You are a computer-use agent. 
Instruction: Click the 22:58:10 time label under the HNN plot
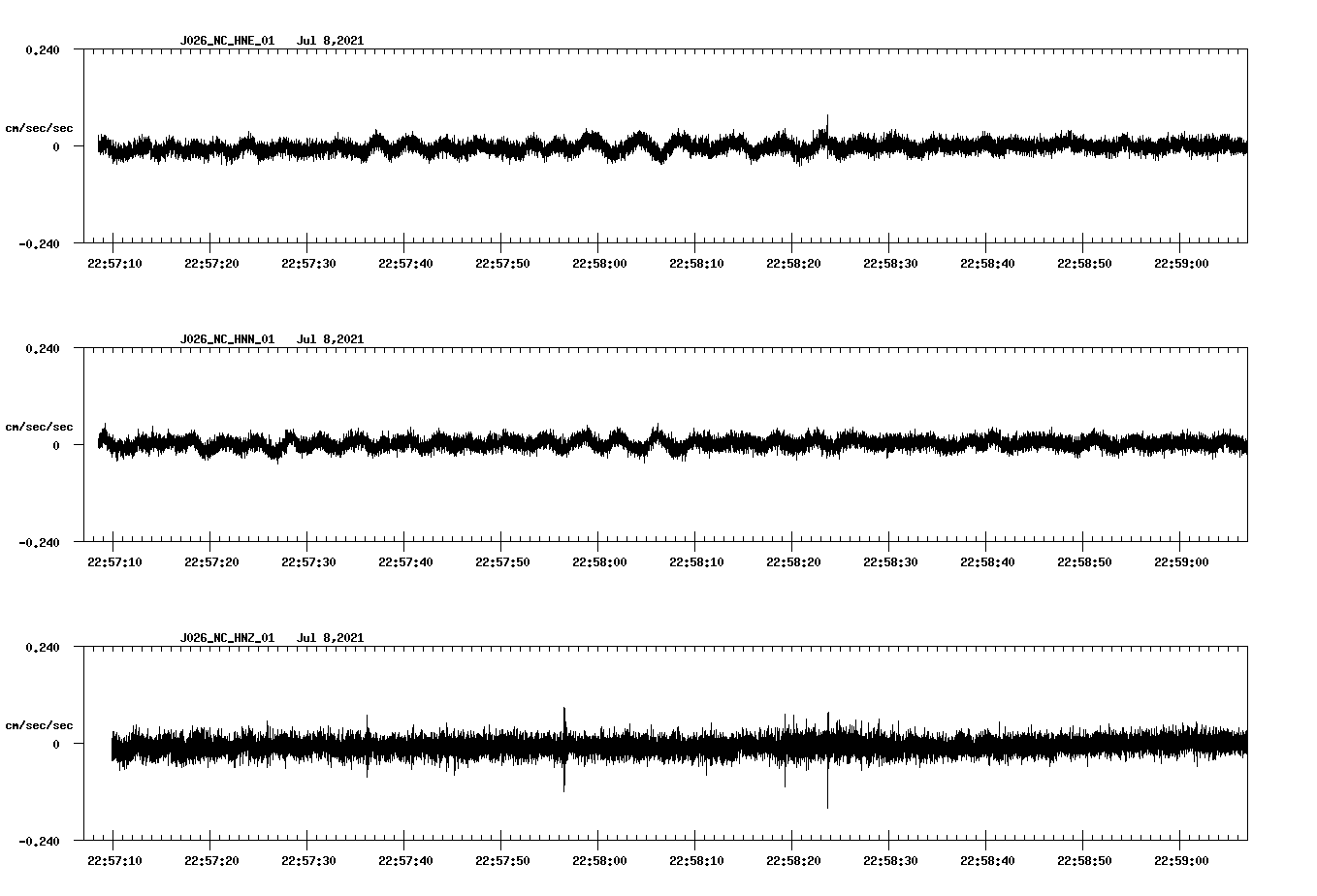pos(696,561)
